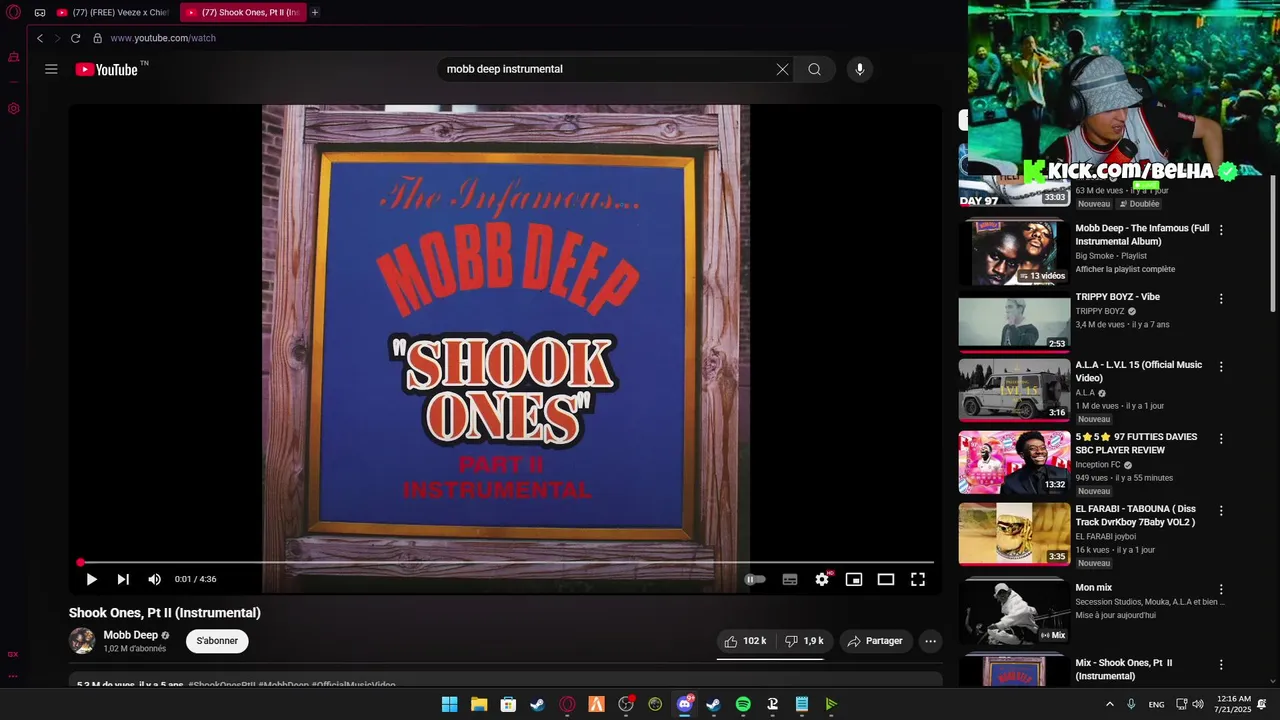Open EL FARABI - TABOUNA thumbnail
The width and height of the screenshot is (1280, 720).
click(x=1014, y=534)
